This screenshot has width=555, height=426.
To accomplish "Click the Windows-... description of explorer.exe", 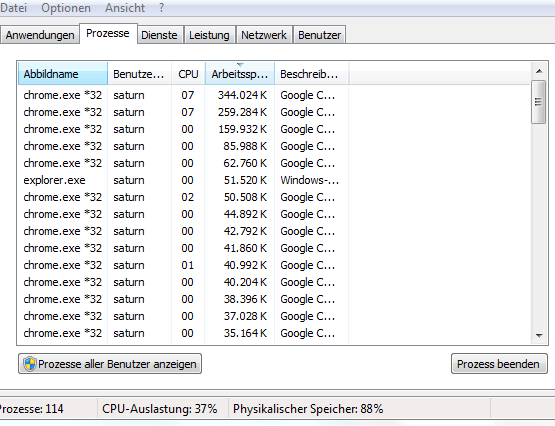I will [x=309, y=180].
